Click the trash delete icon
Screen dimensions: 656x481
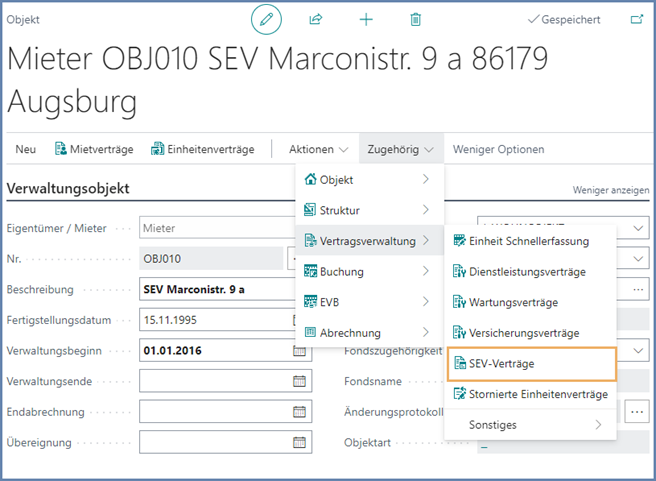coord(416,19)
